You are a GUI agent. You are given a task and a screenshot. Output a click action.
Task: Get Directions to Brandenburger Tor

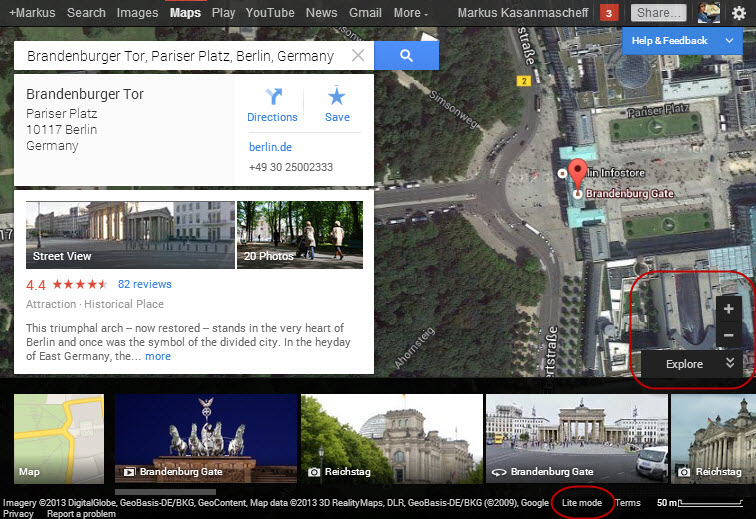tap(272, 105)
